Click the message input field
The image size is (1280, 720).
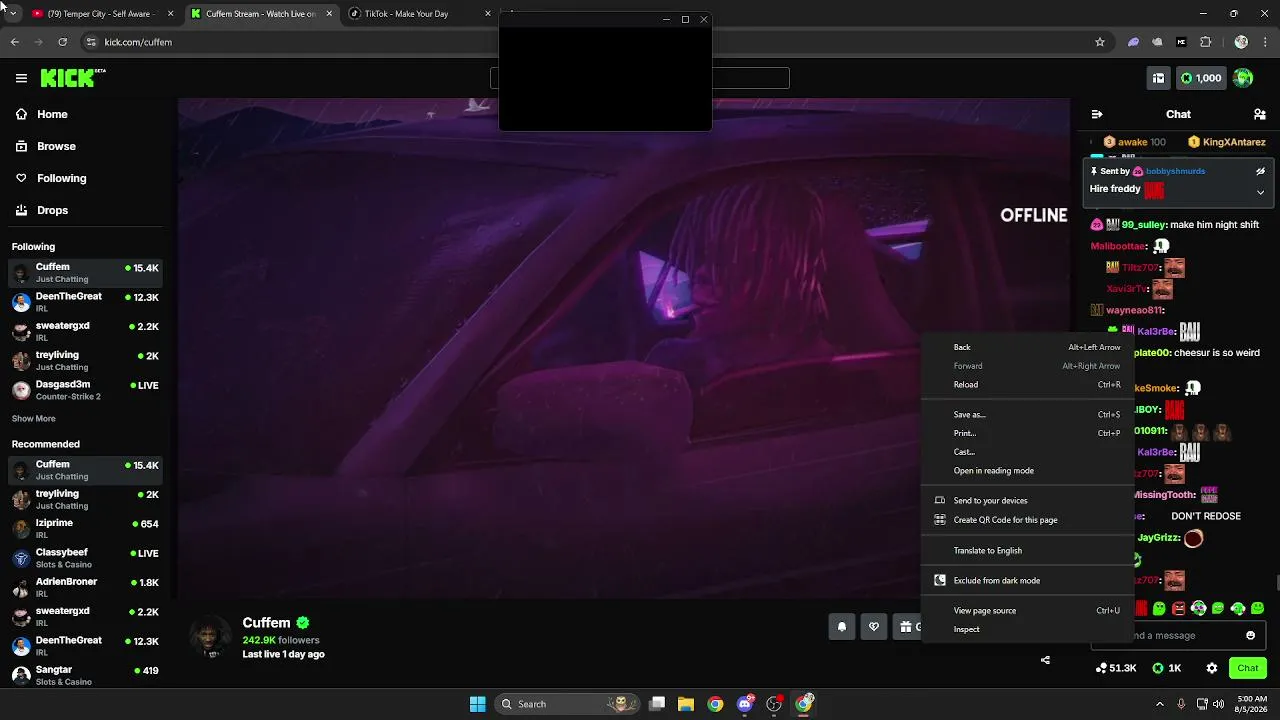point(1178,635)
